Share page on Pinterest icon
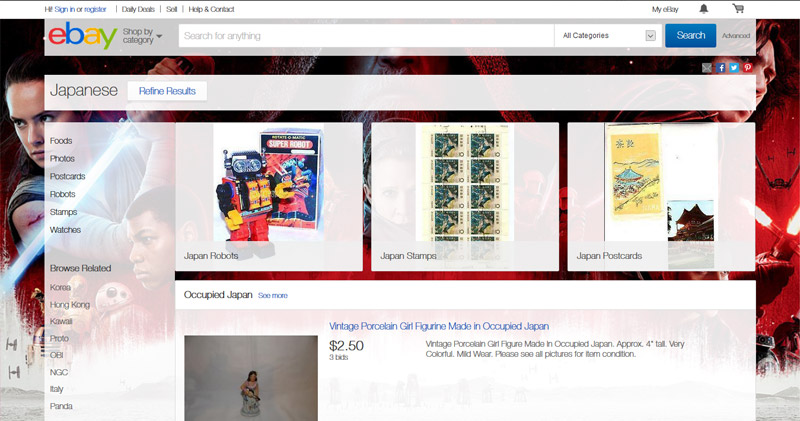The image size is (800, 421). point(747,68)
